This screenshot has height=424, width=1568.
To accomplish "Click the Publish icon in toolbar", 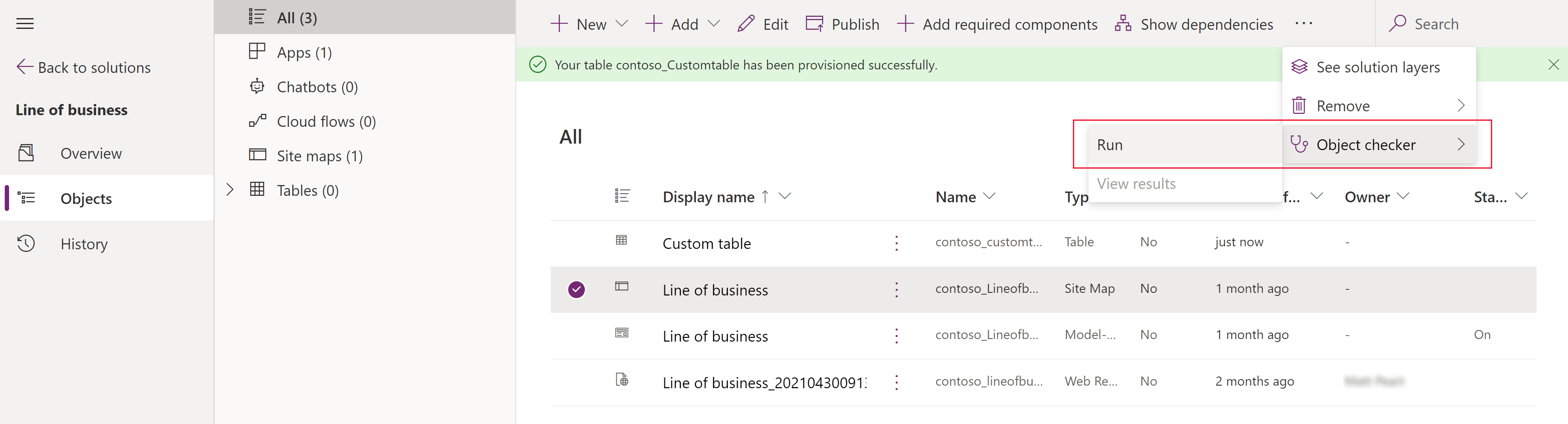I will 814,23.
